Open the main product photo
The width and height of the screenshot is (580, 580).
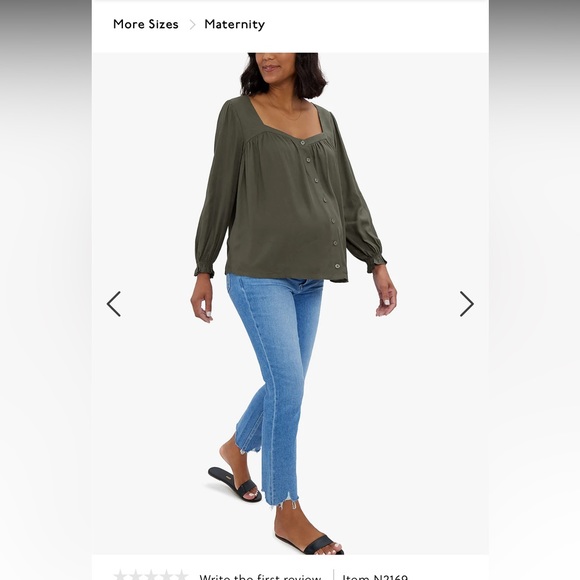pos(290,303)
